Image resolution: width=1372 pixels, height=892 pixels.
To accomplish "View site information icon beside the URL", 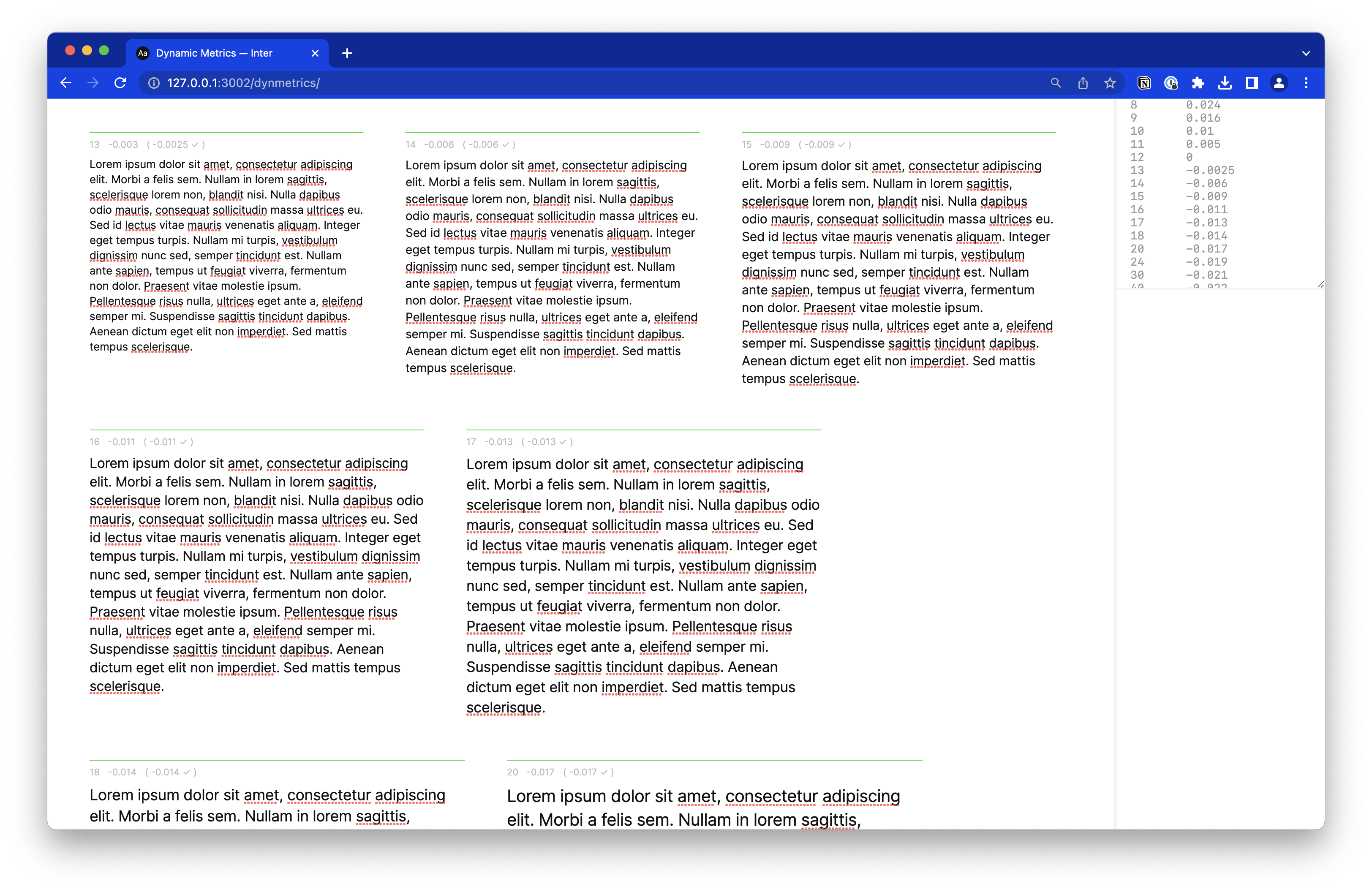I will [x=154, y=83].
